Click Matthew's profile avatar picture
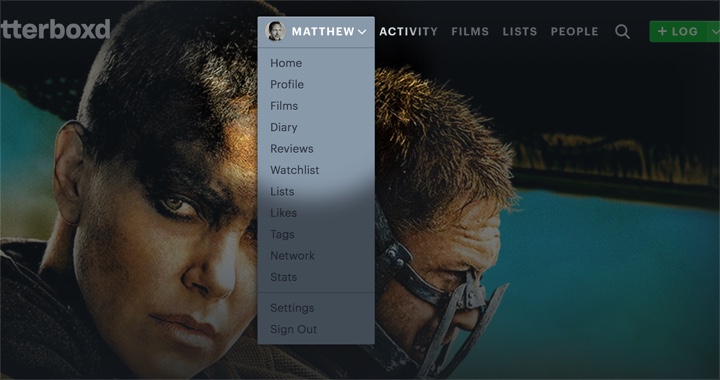The height and width of the screenshot is (380, 720). point(276,31)
